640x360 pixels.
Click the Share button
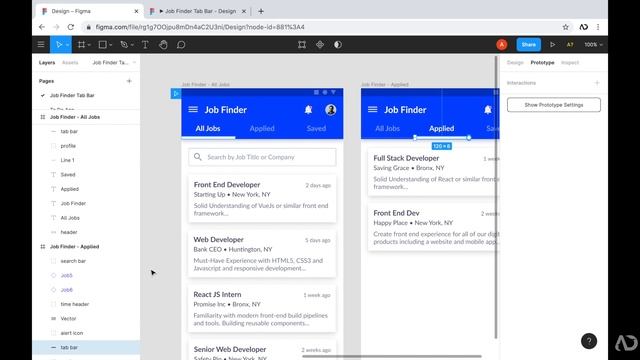pos(529,44)
